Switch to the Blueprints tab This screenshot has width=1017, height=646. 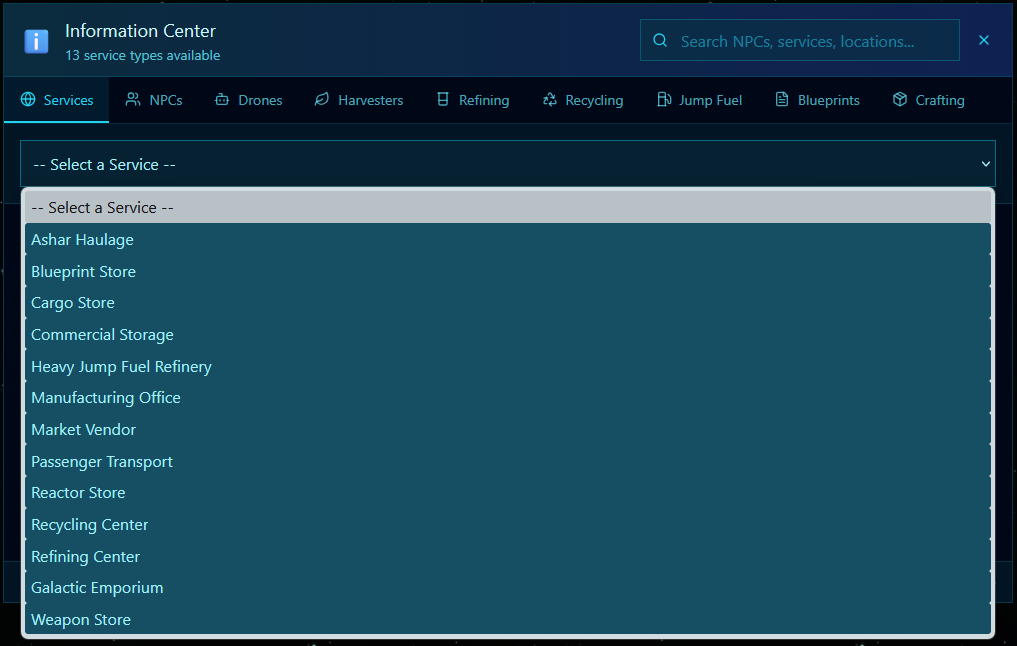pyautogui.click(x=817, y=100)
